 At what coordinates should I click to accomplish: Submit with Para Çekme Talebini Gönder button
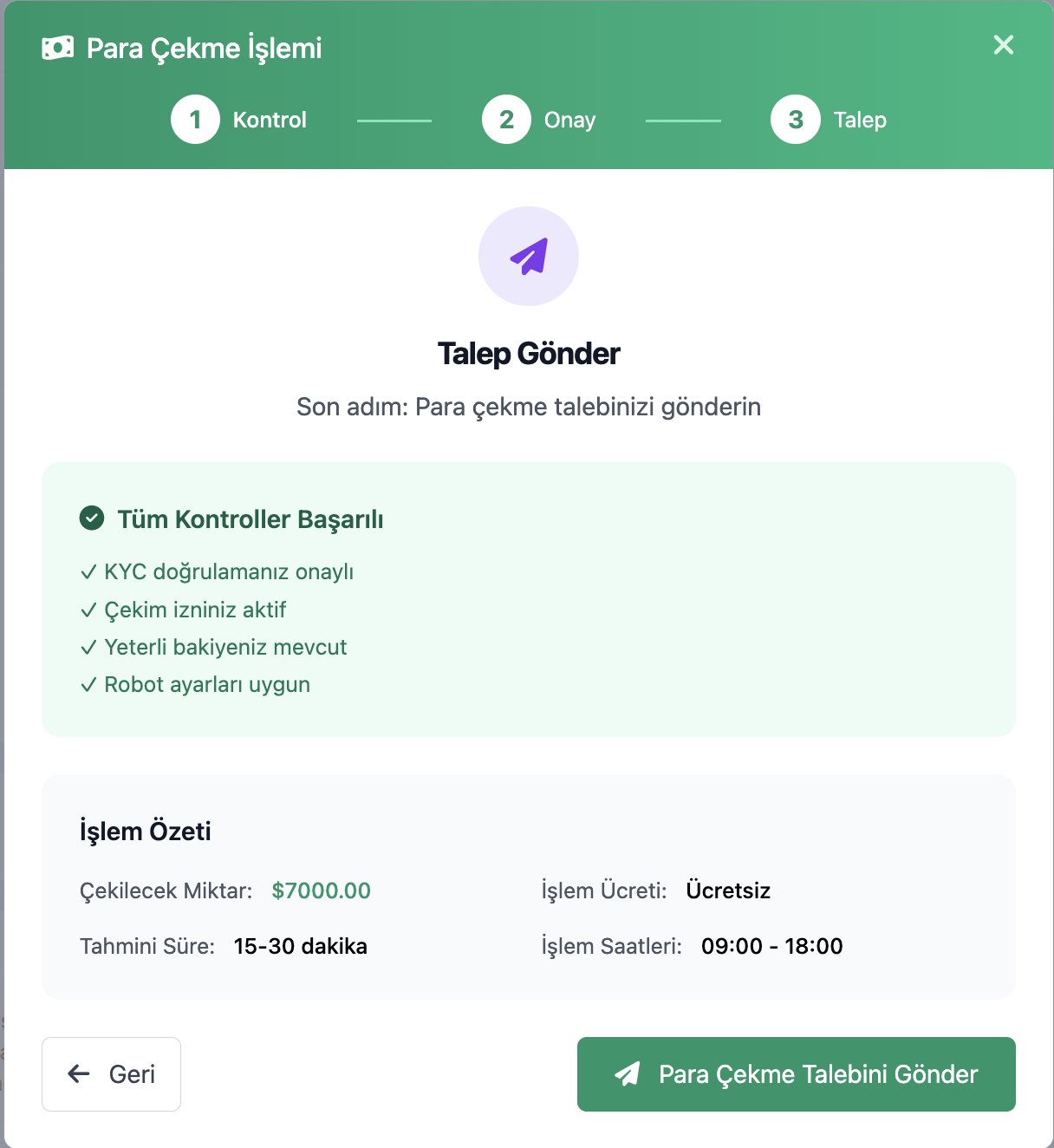(797, 1074)
